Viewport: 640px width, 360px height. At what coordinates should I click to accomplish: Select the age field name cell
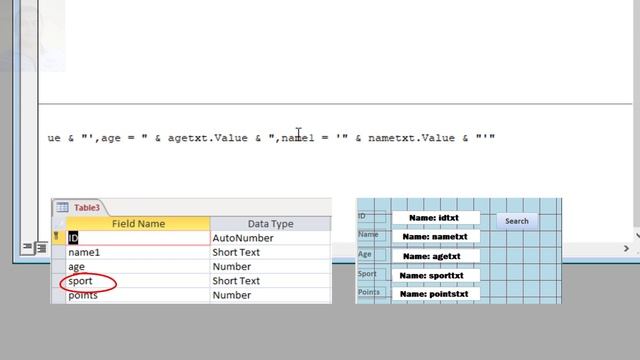[x=138, y=267]
